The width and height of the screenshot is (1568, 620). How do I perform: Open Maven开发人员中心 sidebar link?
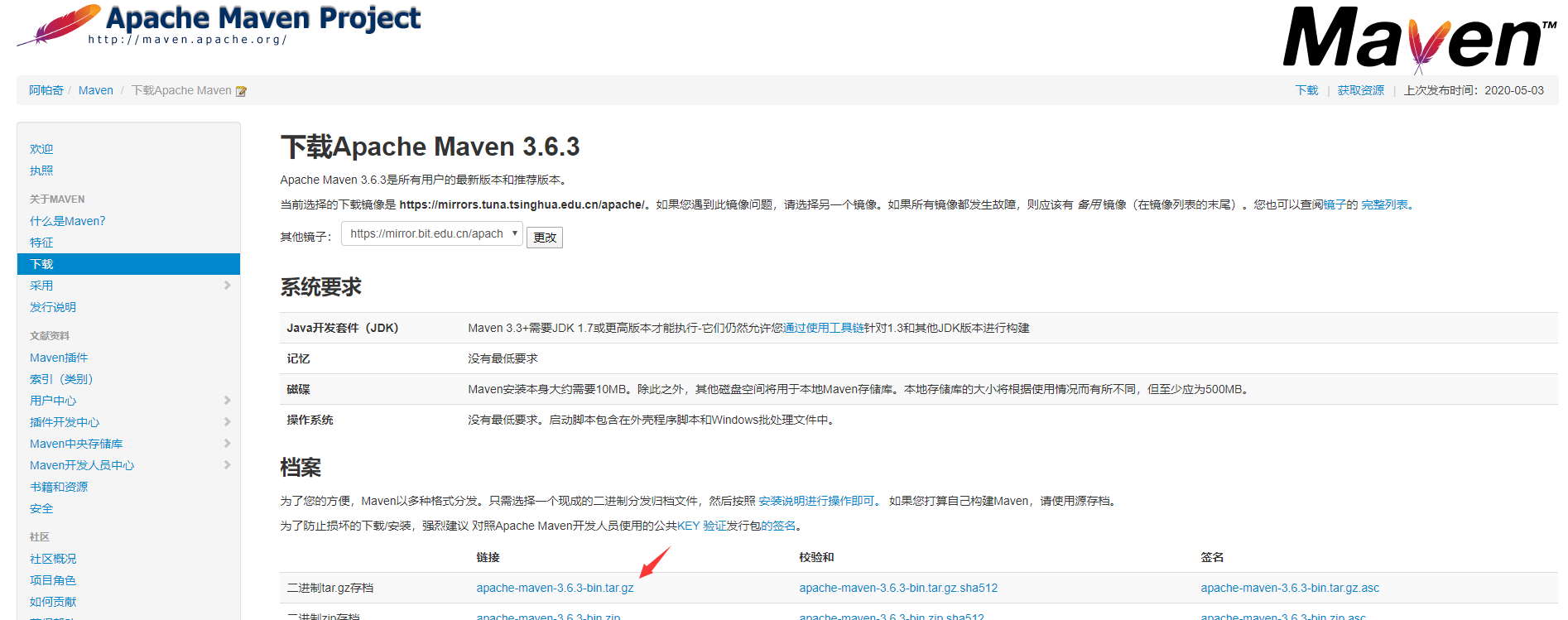pos(82,465)
